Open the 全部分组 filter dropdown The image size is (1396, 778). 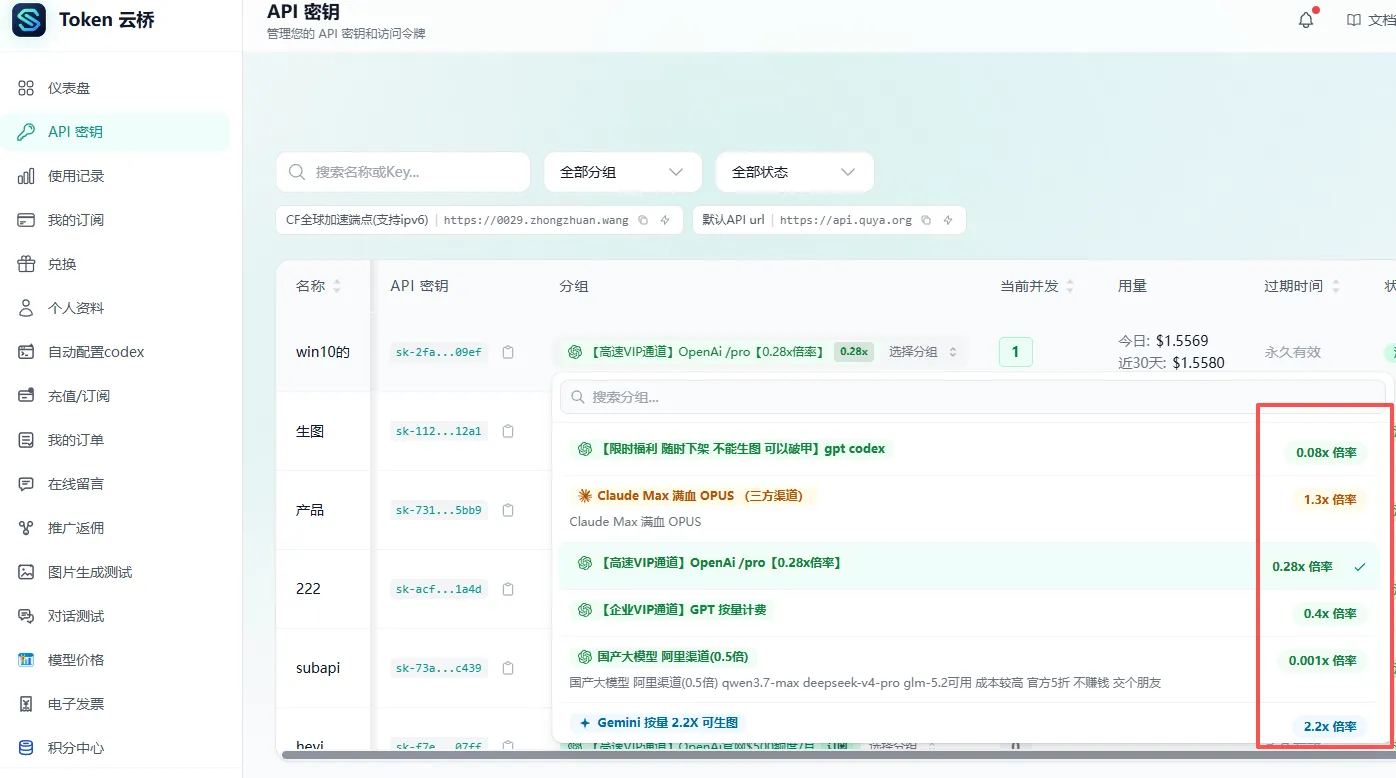pyautogui.click(x=622, y=172)
